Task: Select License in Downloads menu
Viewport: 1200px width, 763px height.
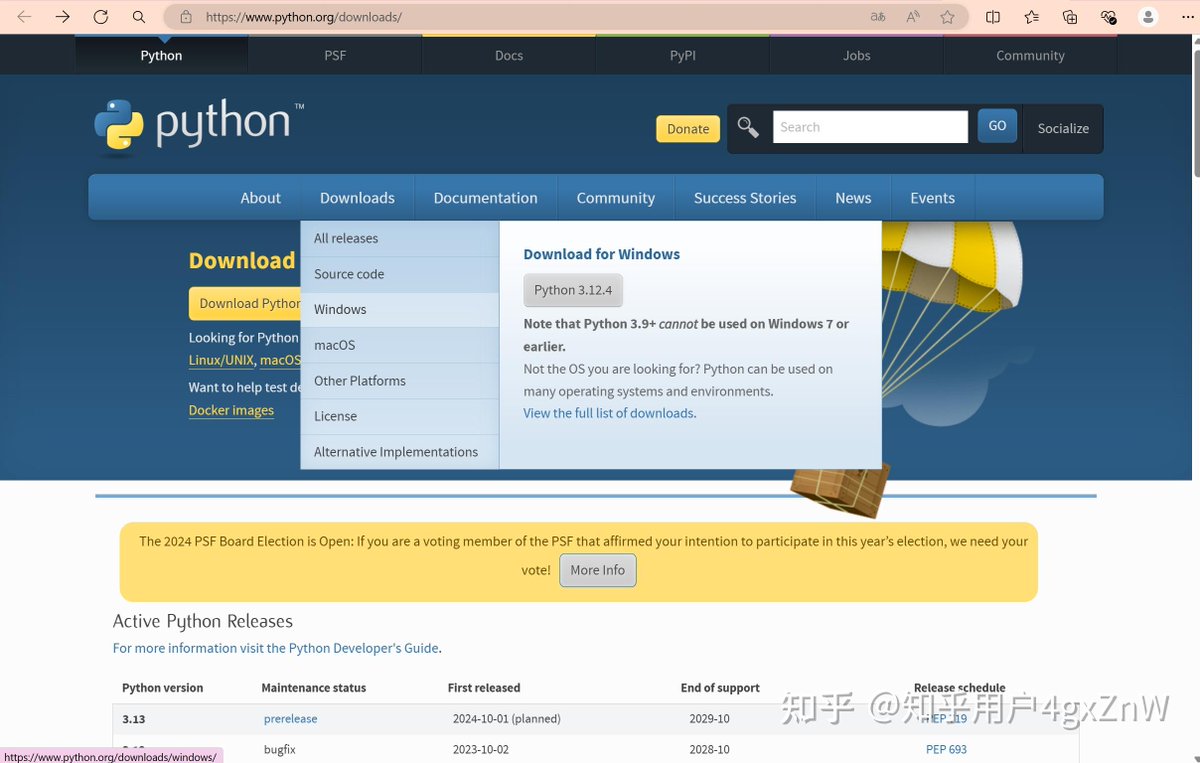Action: pos(400,416)
